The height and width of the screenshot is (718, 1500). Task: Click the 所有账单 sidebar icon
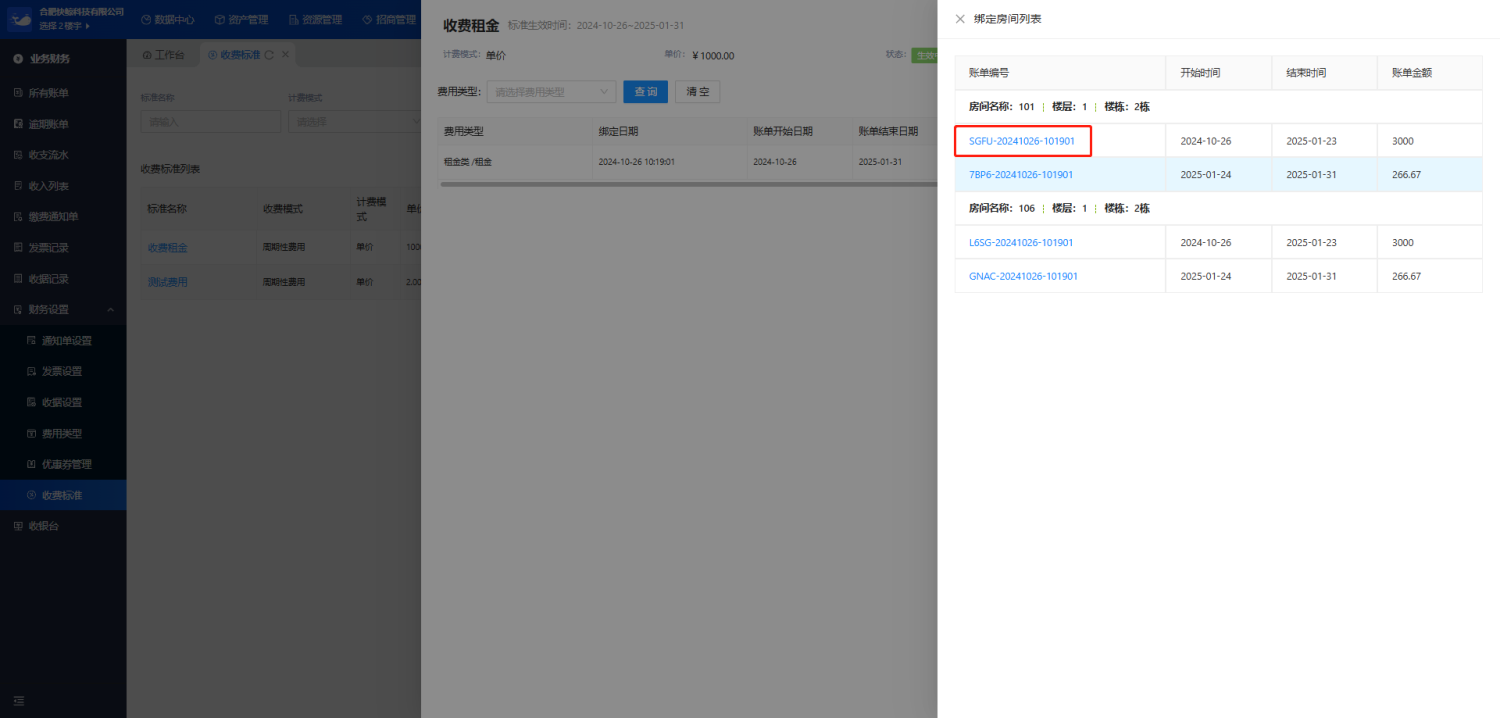coord(18,93)
